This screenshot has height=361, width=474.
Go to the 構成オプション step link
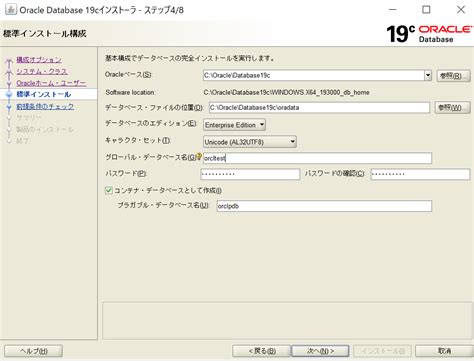pos(39,60)
